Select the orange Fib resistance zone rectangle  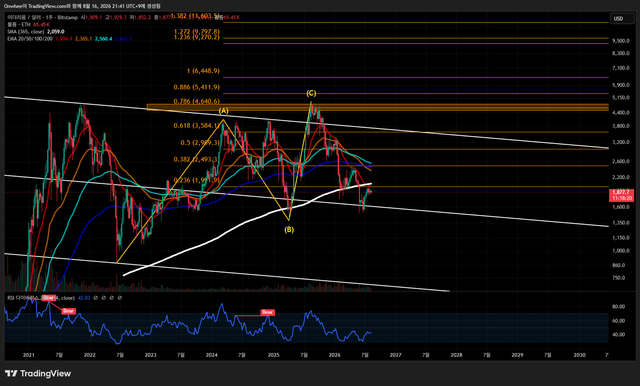tap(378, 107)
